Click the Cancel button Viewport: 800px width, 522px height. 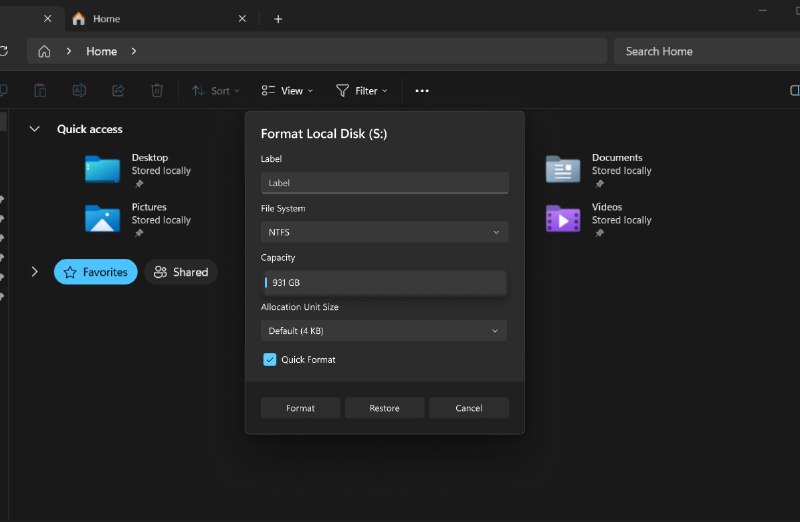pos(468,408)
